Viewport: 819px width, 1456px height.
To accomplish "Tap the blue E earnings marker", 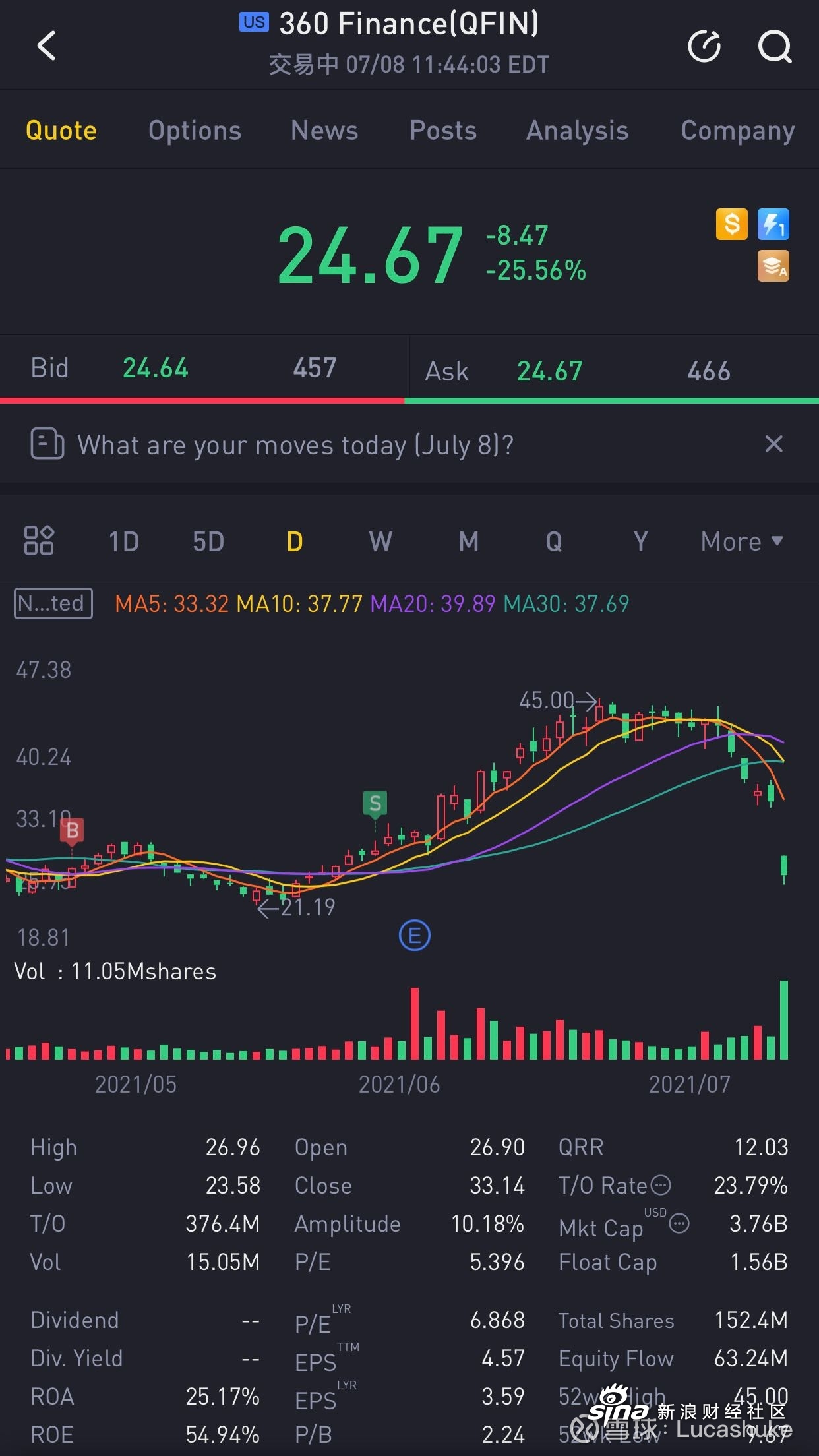I will click(x=415, y=935).
